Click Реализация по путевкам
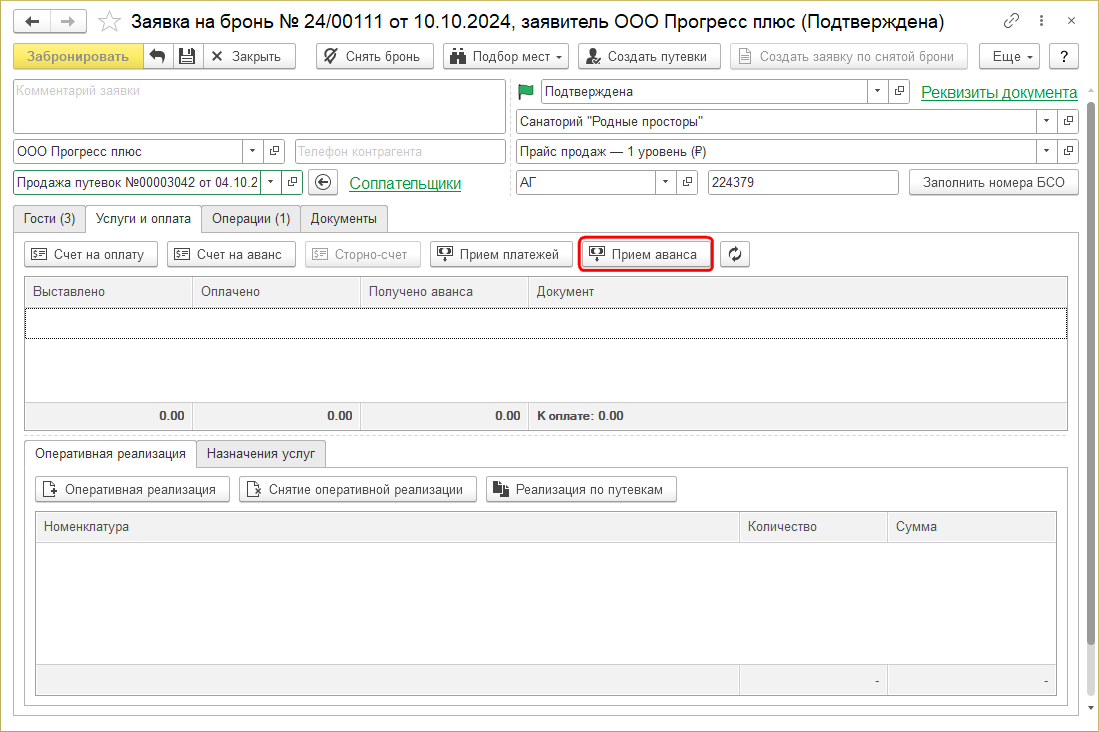Image resolution: width=1099 pixels, height=732 pixels. pyautogui.click(x=581, y=489)
